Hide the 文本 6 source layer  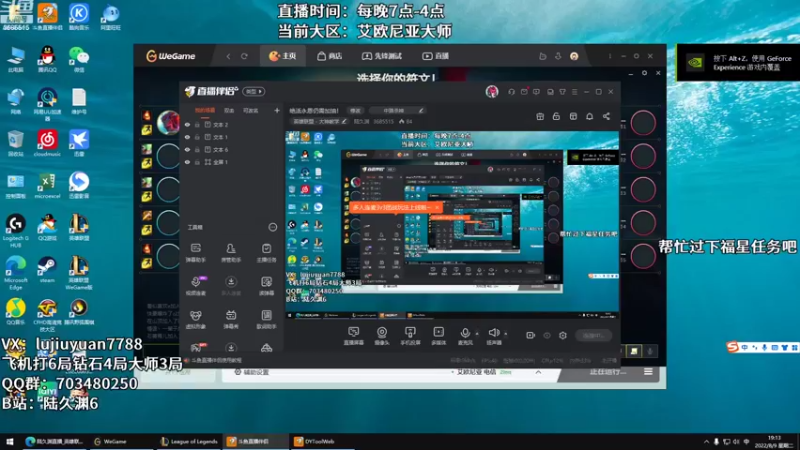[187, 149]
